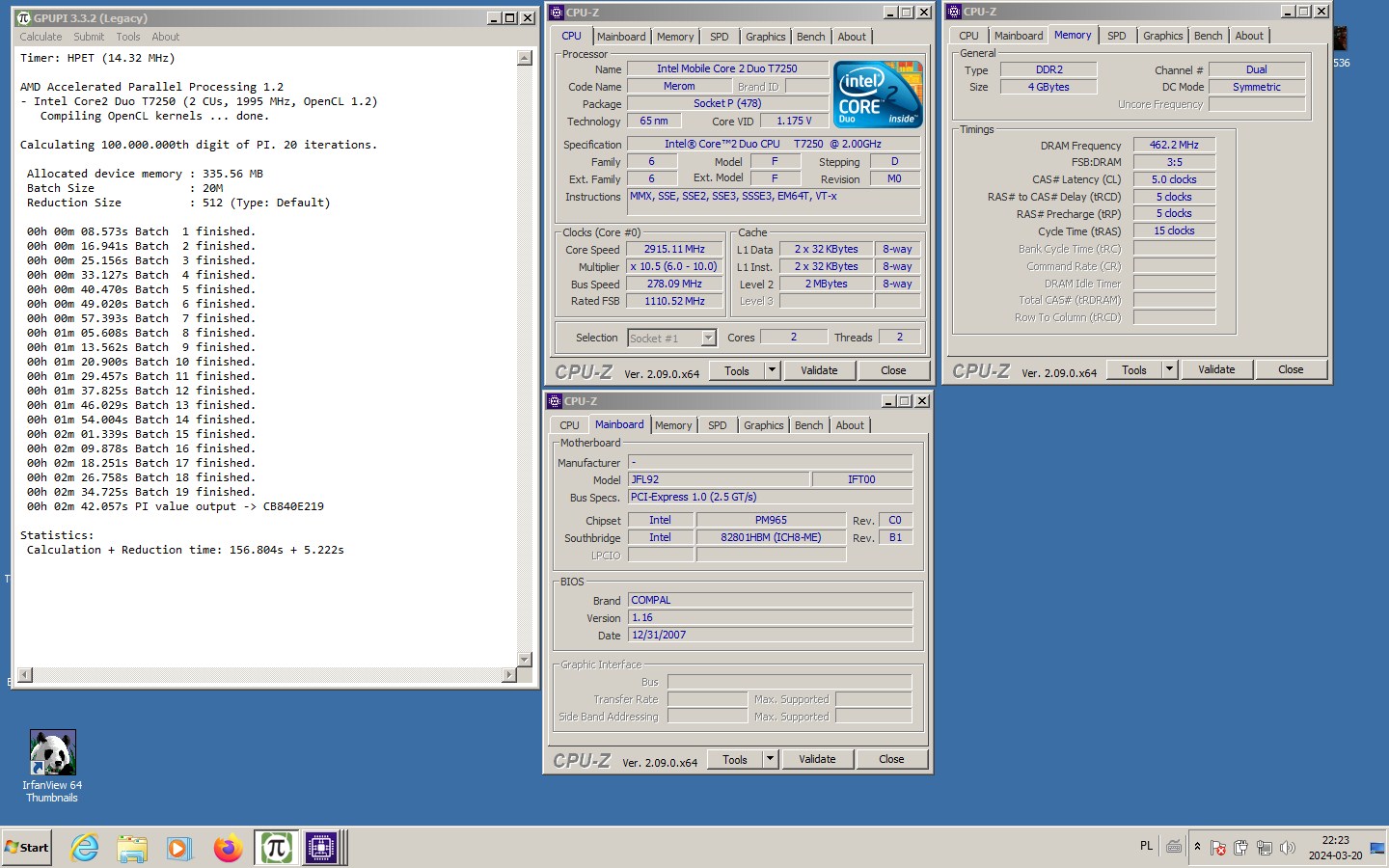Click CPU-Z icon in CPU window title bar

[557, 13]
